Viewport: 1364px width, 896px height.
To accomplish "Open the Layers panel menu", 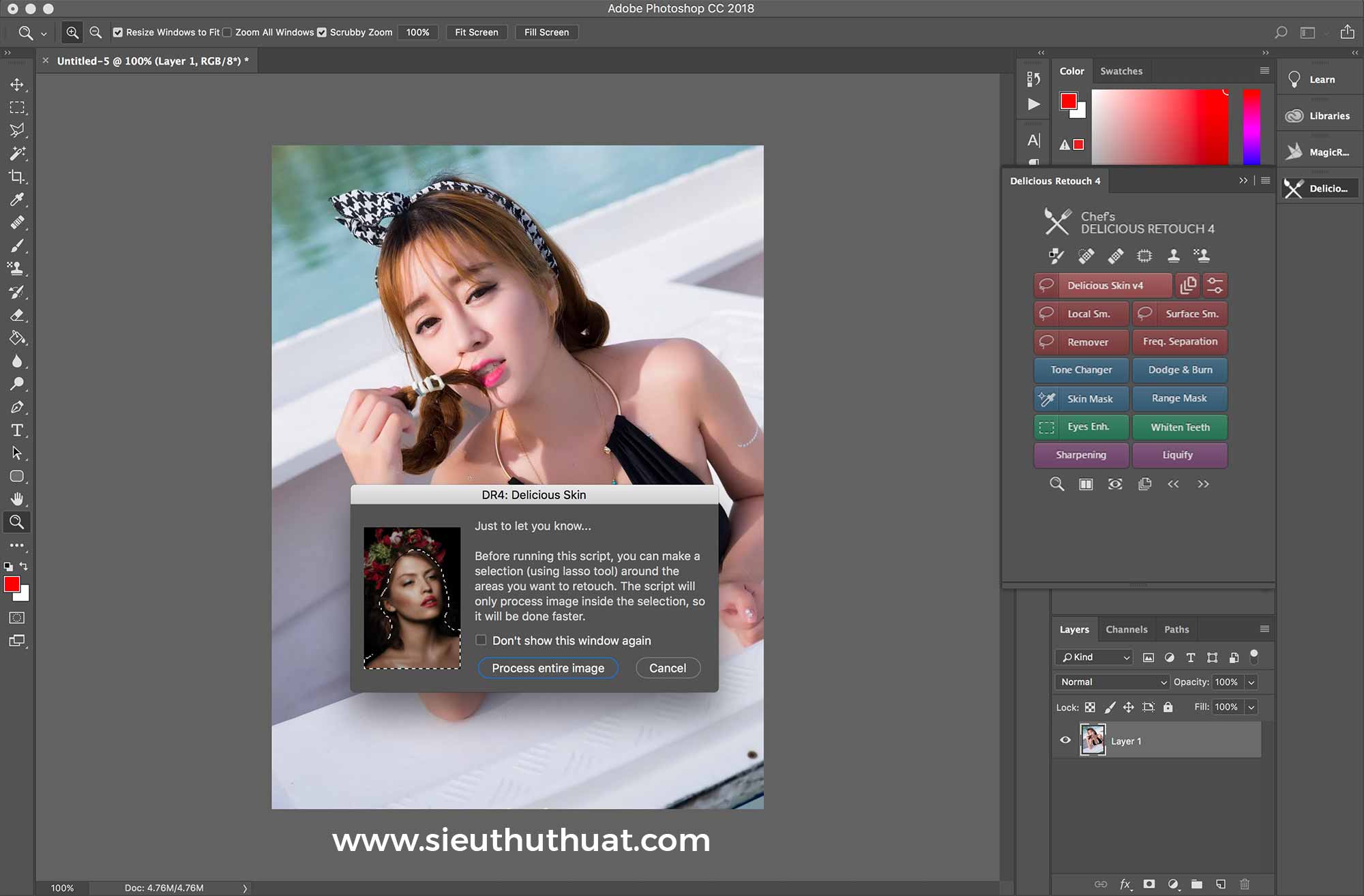I will [x=1264, y=629].
